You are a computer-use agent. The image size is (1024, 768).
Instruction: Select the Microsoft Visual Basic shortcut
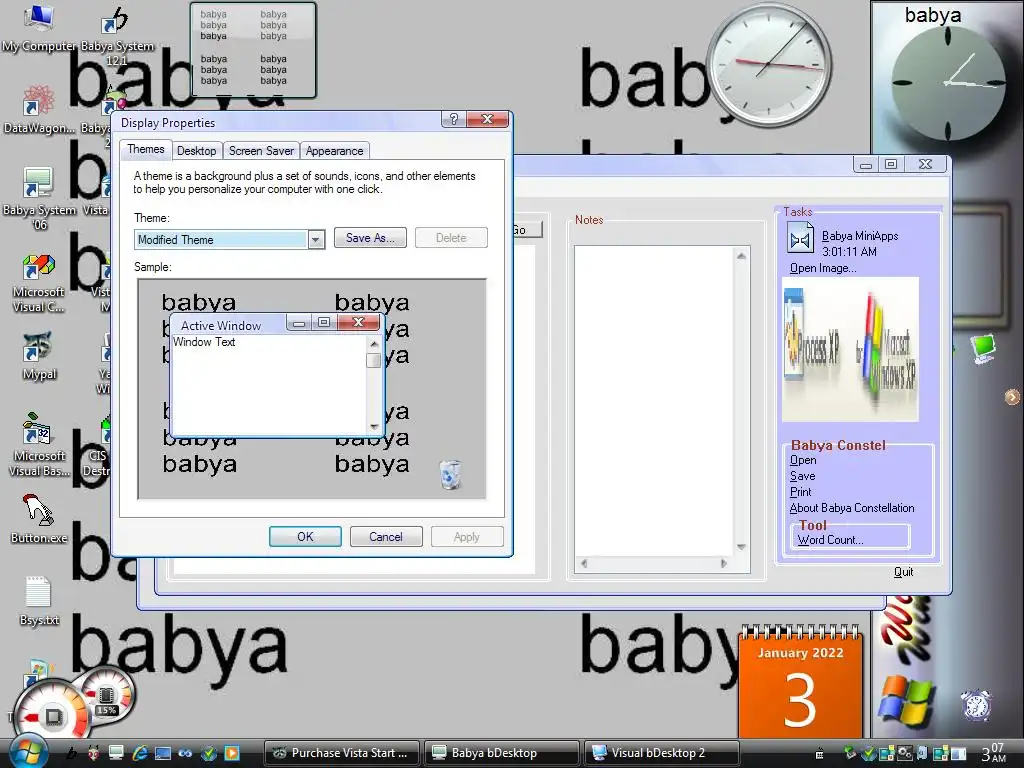tap(39, 445)
